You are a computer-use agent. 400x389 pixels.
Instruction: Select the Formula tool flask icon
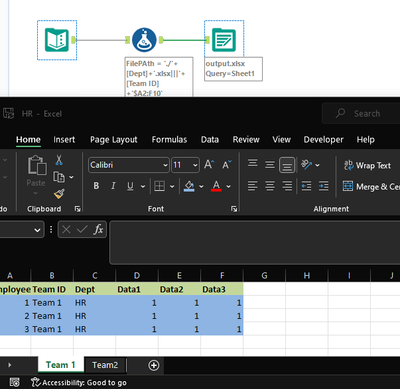(x=144, y=40)
